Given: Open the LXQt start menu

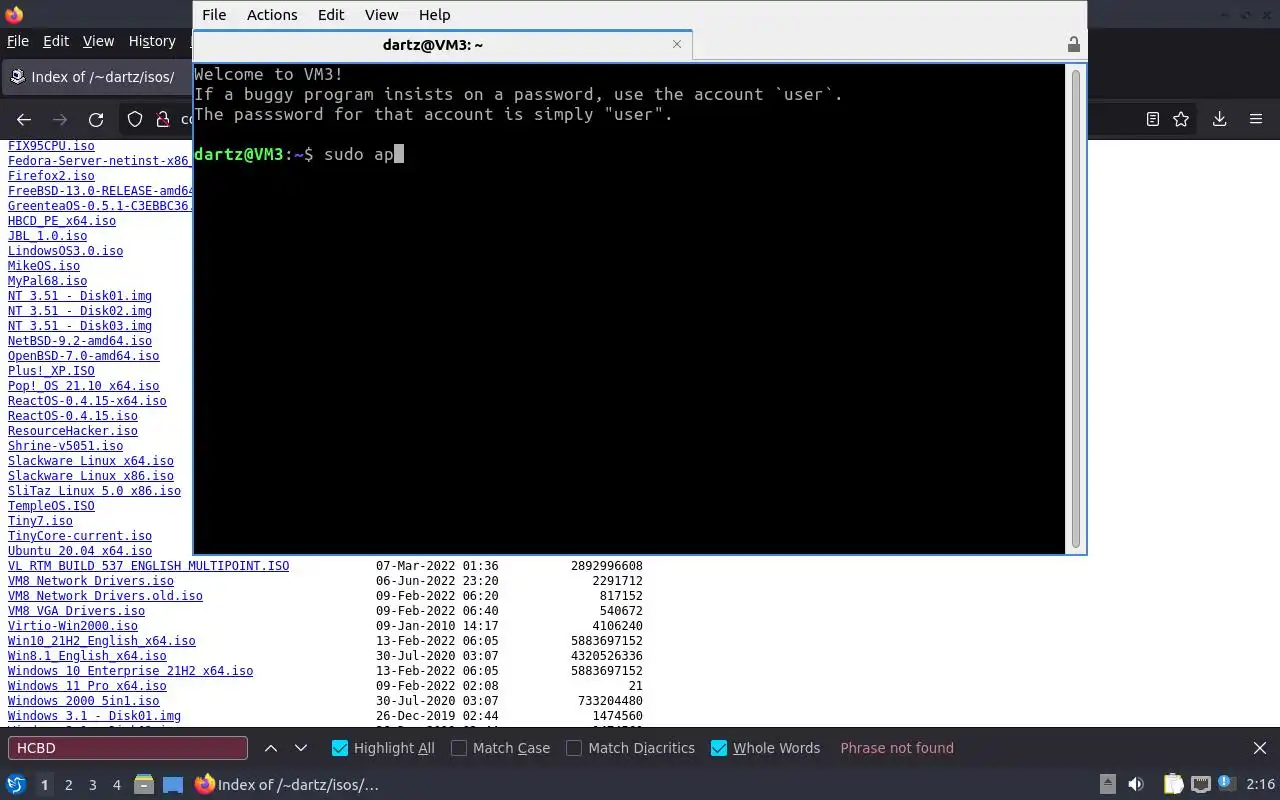Looking at the screenshot, I should click(x=15, y=784).
